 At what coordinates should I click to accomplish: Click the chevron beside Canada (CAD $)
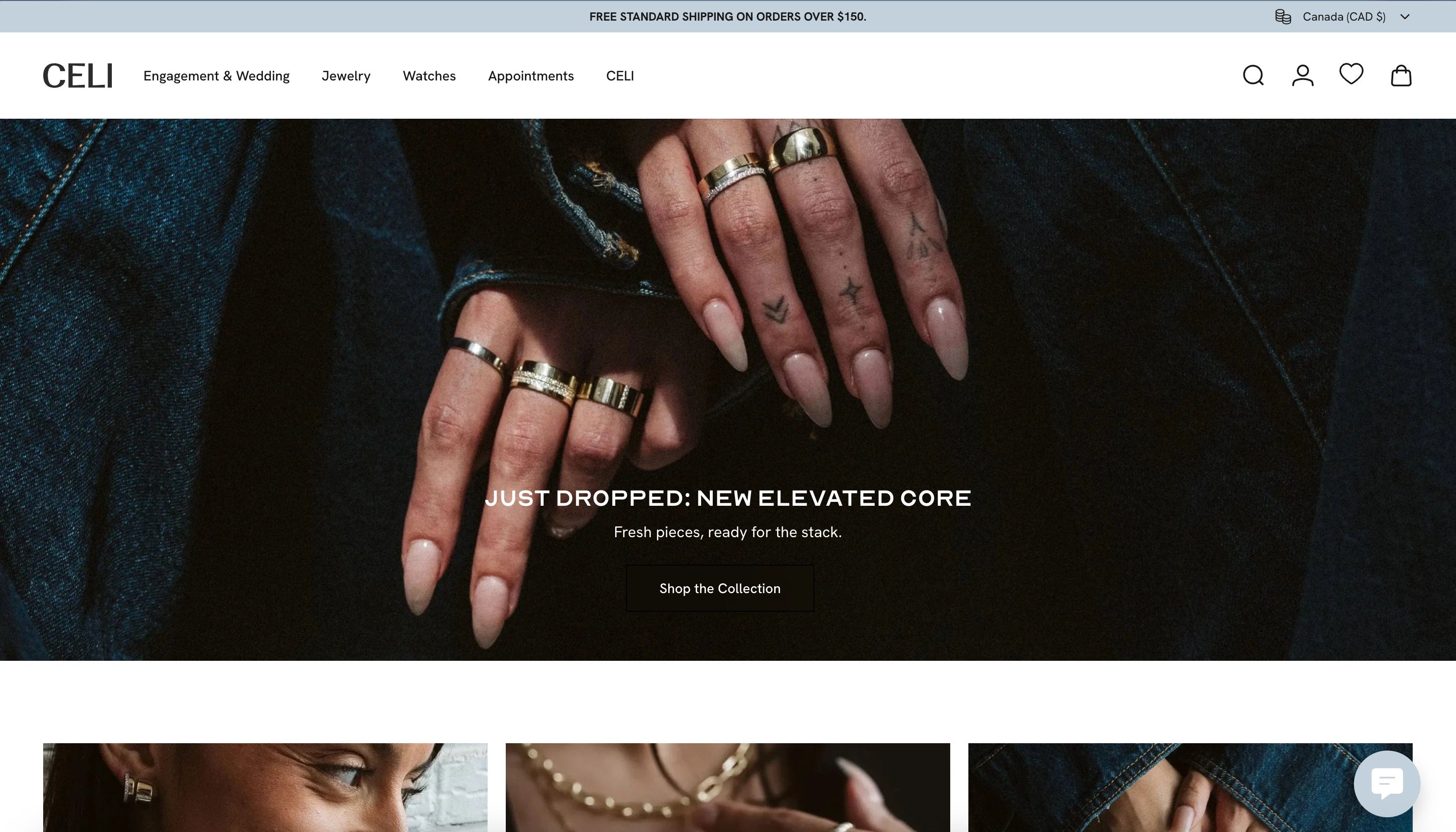click(x=1404, y=17)
